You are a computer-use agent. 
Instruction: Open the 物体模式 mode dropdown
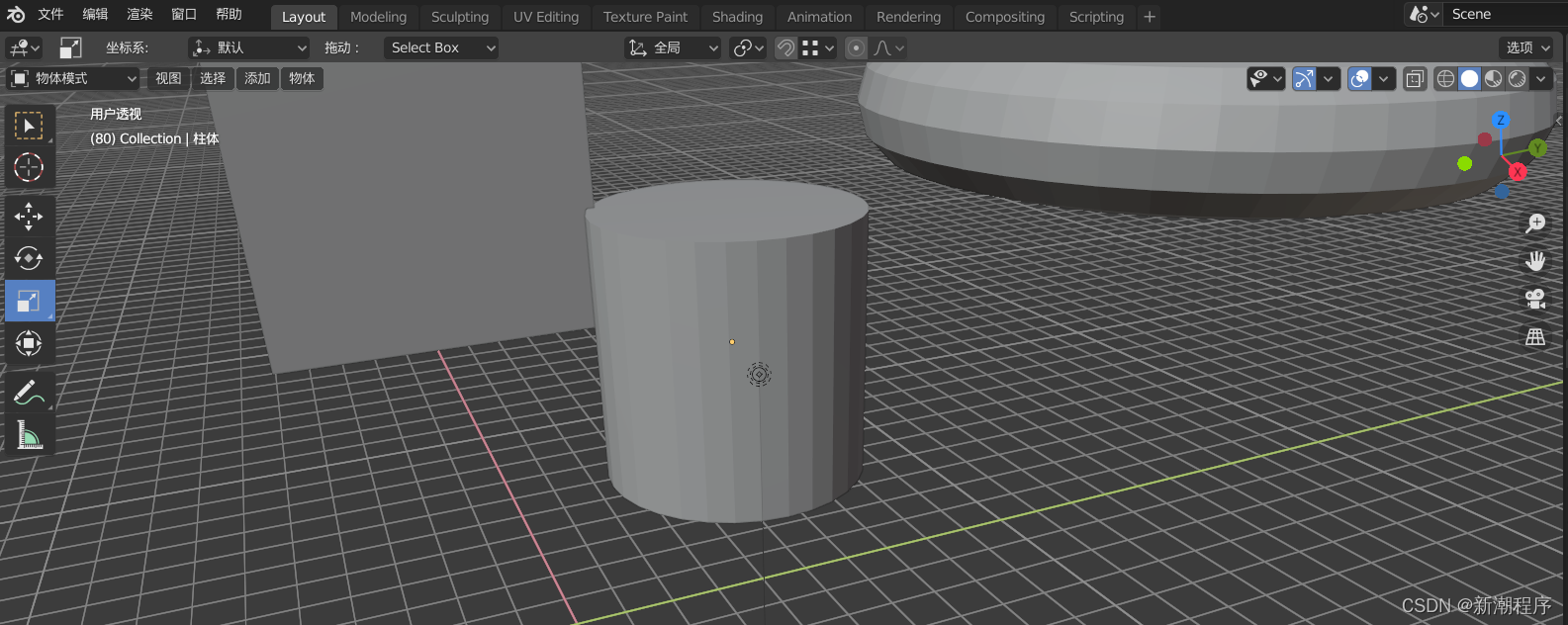73,78
